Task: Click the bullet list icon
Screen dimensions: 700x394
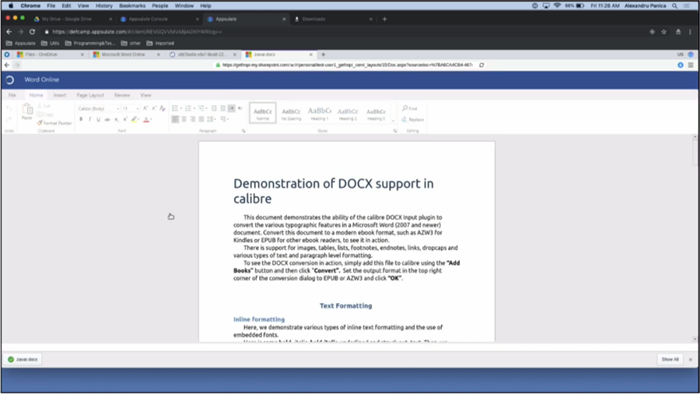Action: pos(175,108)
